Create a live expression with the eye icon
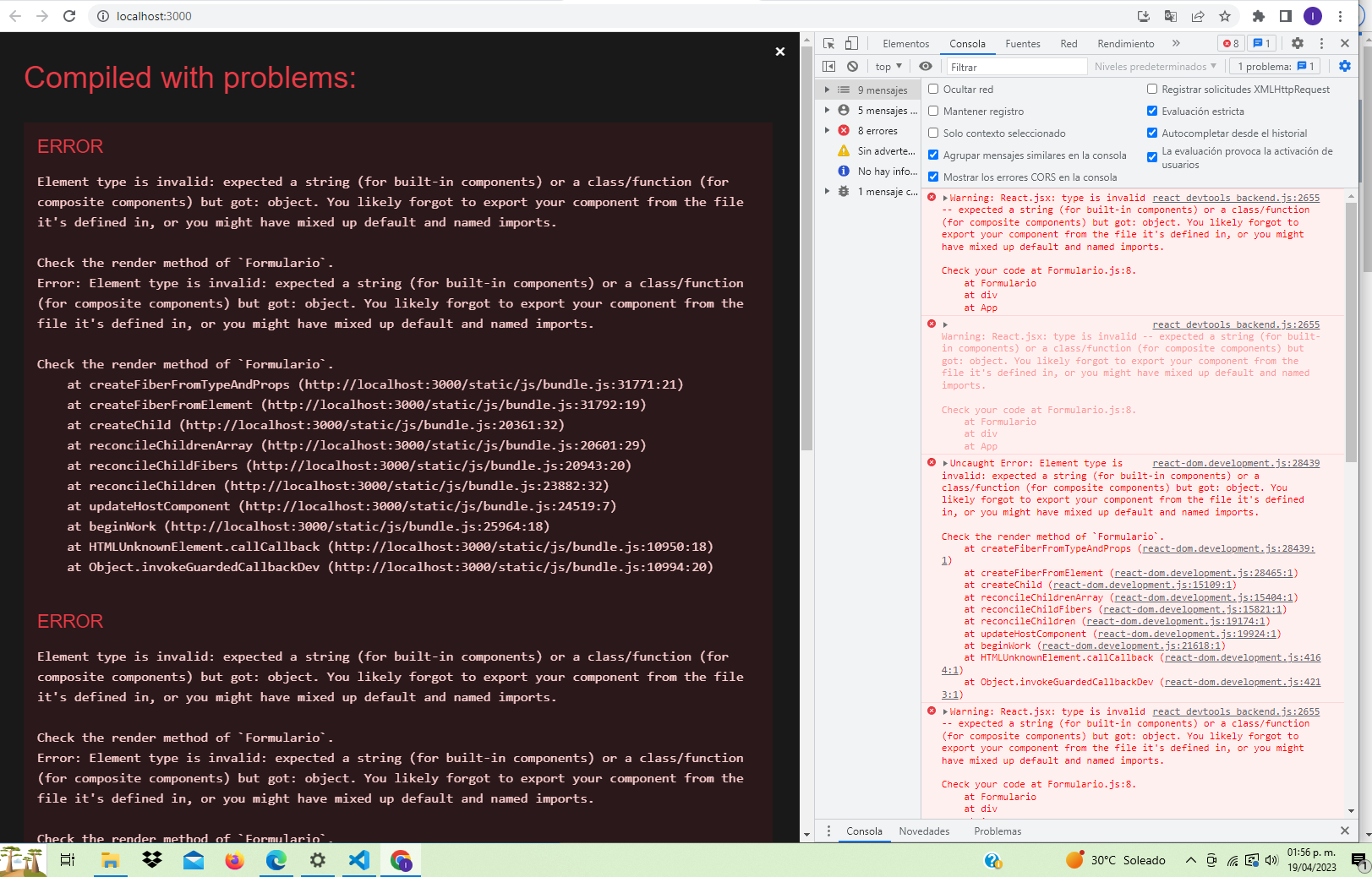 click(926, 66)
